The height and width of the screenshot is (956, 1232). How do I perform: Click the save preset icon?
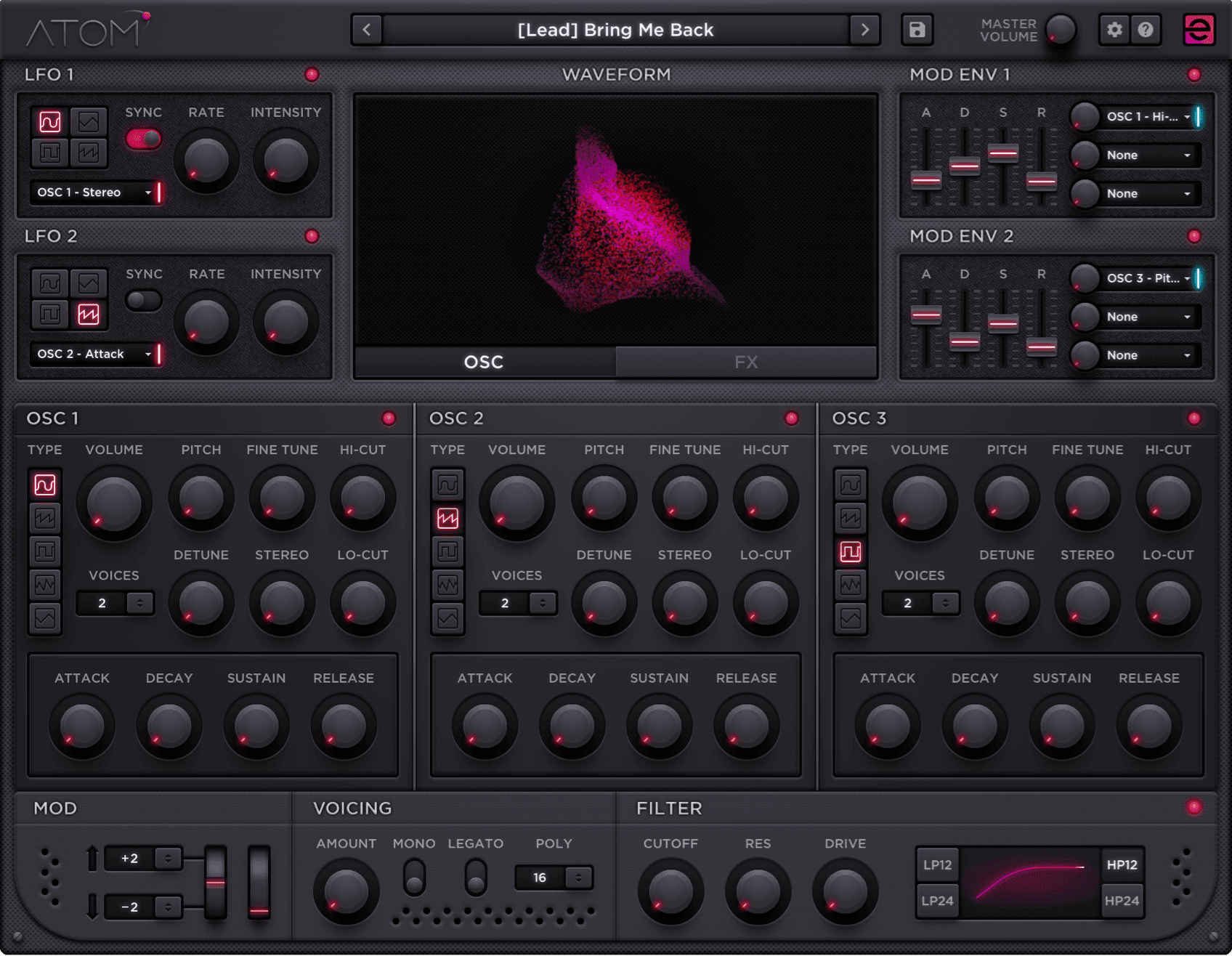pos(917,30)
